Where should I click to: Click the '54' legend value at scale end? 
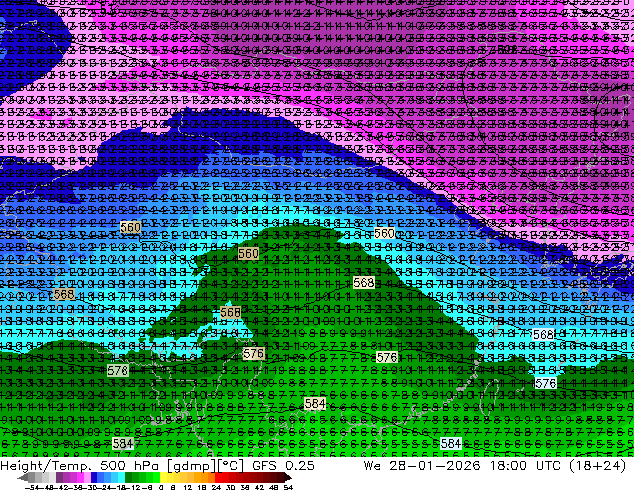pyautogui.click(x=288, y=487)
